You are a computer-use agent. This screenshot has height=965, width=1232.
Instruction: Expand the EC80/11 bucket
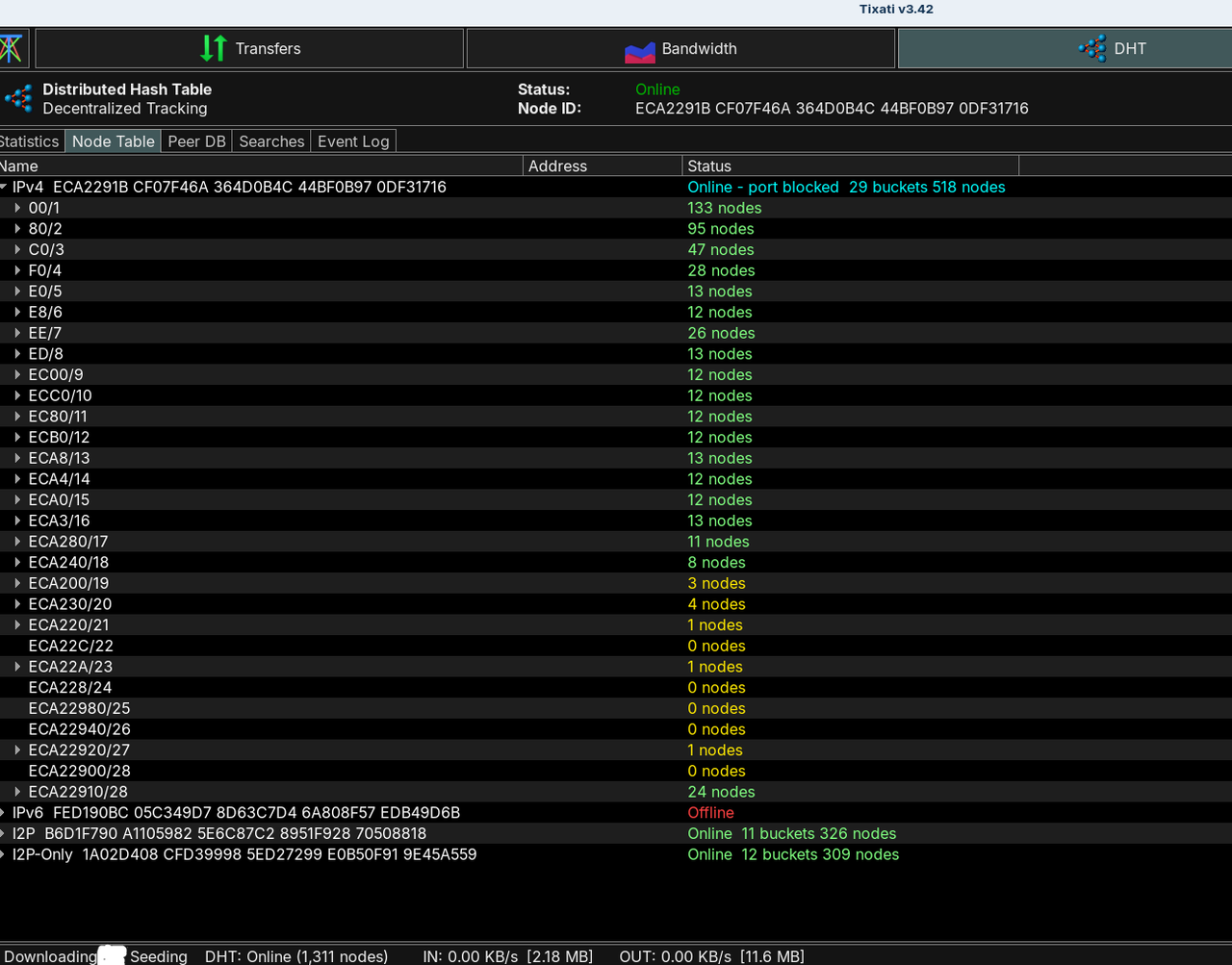[x=17, y=417]
